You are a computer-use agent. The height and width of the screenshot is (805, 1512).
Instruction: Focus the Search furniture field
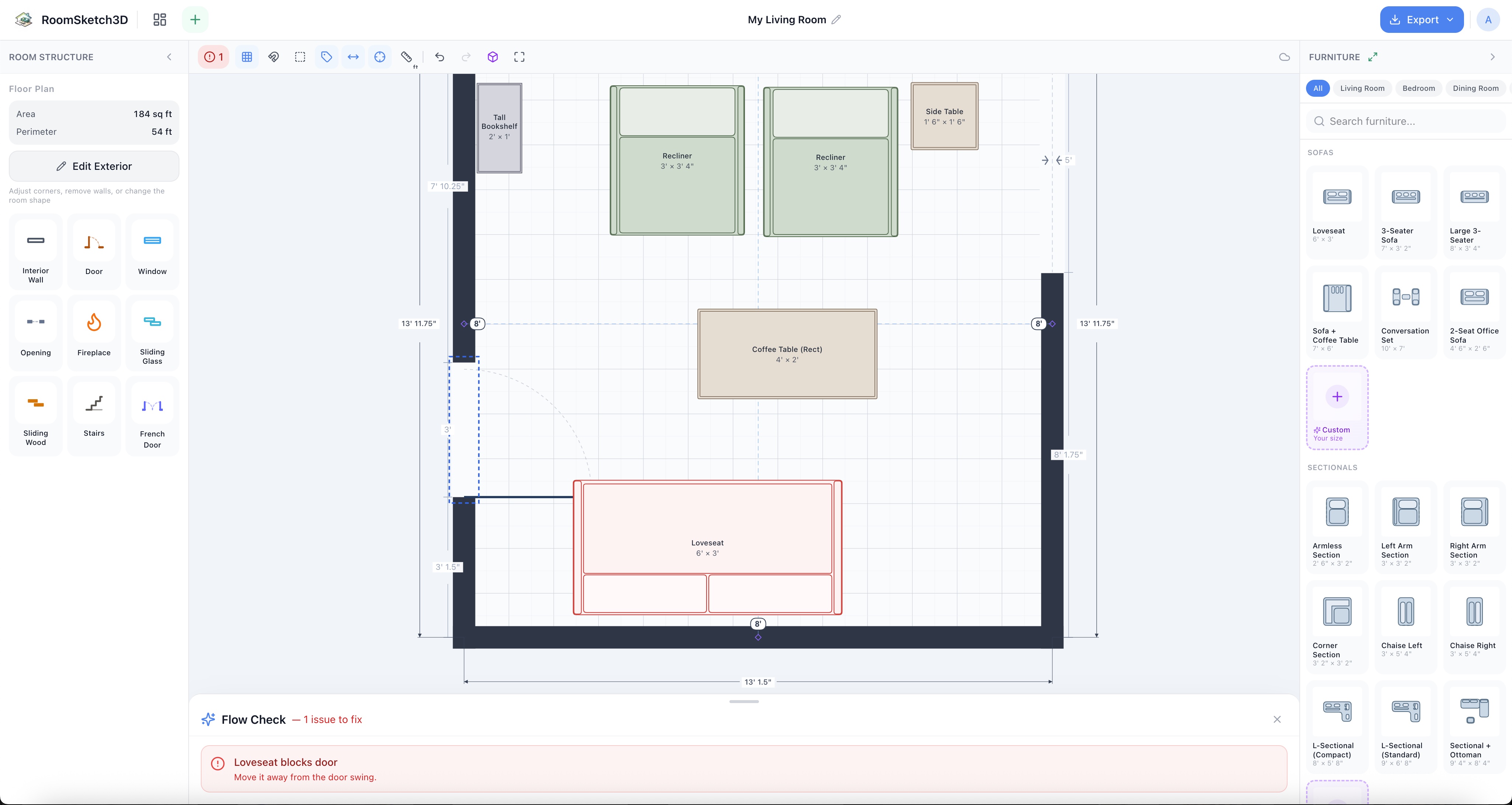(x=1406, y=121)
